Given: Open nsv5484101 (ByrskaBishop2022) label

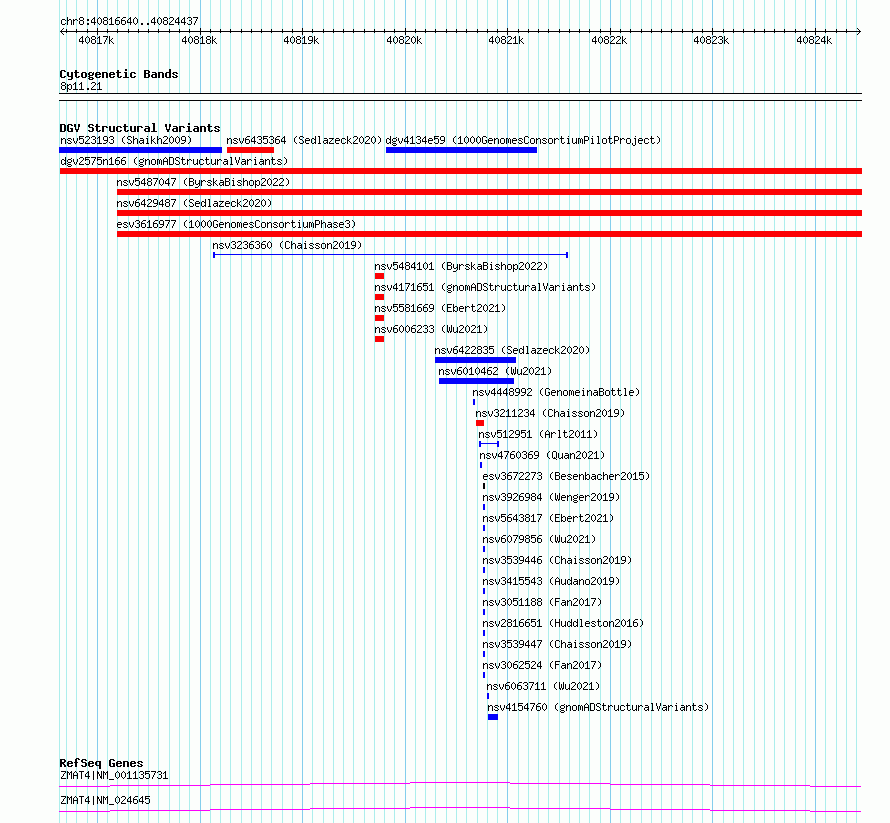Looking at the screenshot, I should click(461, 266).
